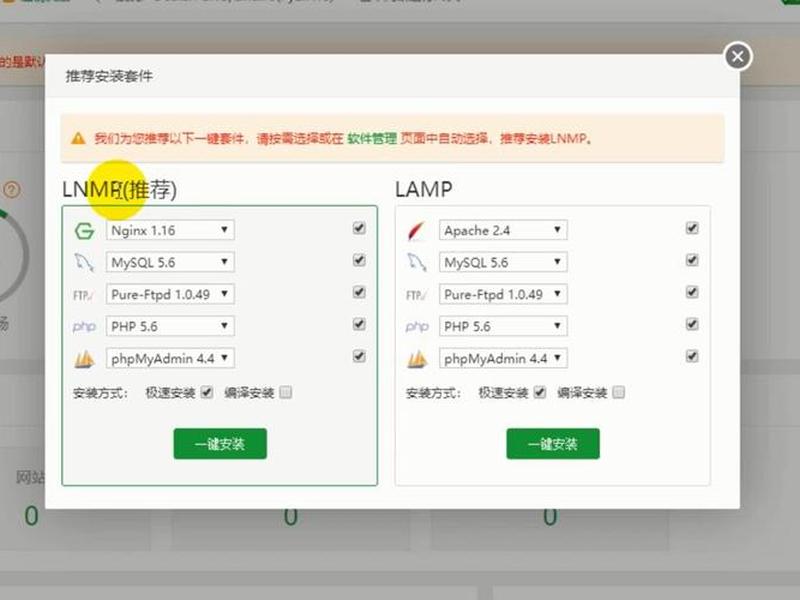Screen dimensions: 800x600
Task: Click LNMP 安装方式 label
Action: pos(101,393)
